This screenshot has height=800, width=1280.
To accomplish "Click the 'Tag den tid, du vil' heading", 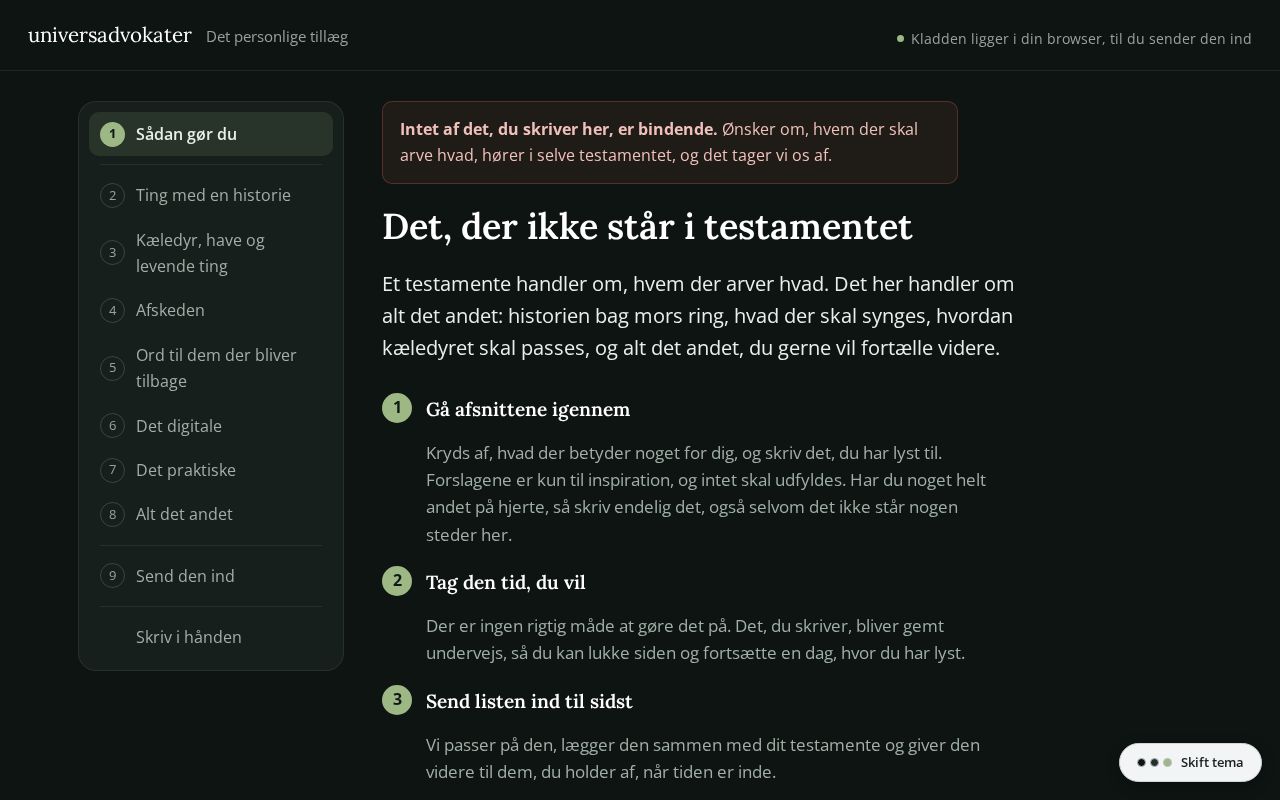I will pyautogui.click(x=506, y=582).
